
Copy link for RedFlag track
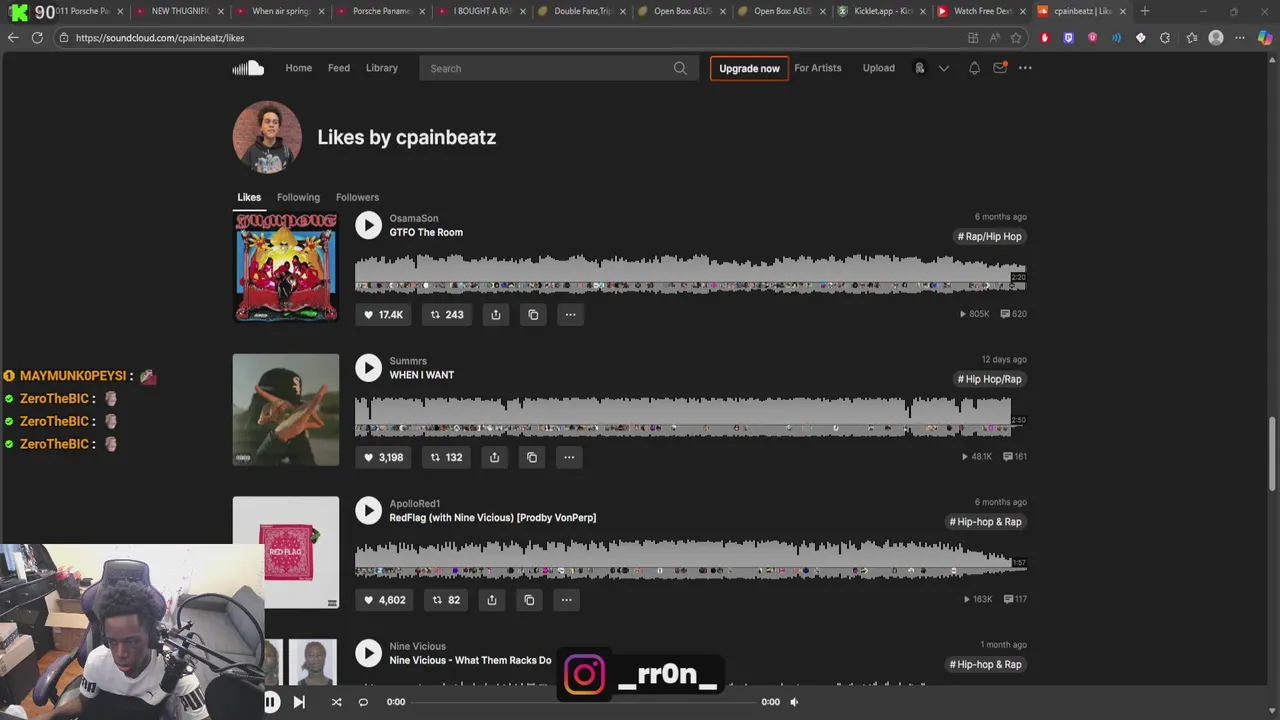pyautogui.click(x=529, y=600)
